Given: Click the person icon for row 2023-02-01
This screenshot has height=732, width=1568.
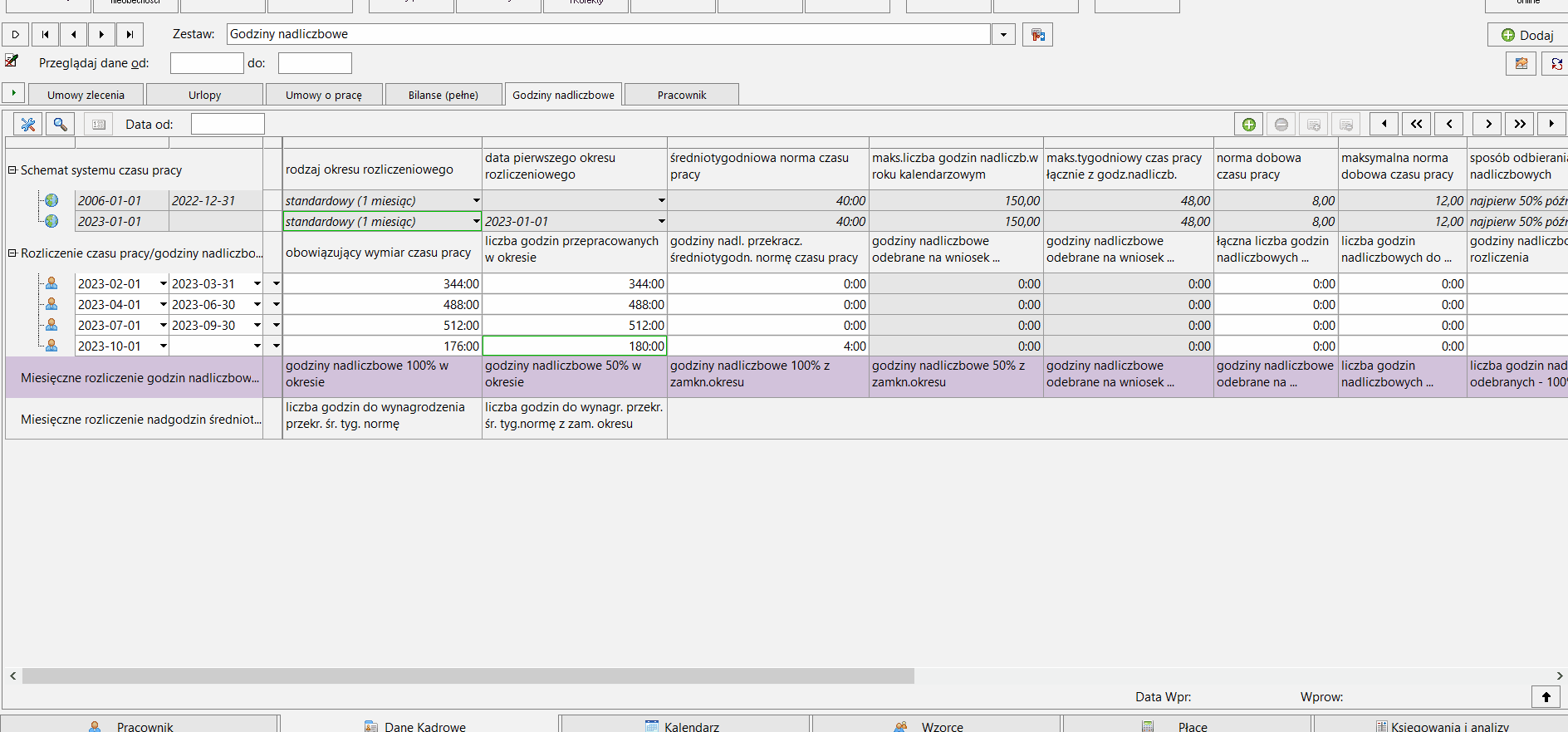Looking at the screenshot, I should tap(51, 283).
